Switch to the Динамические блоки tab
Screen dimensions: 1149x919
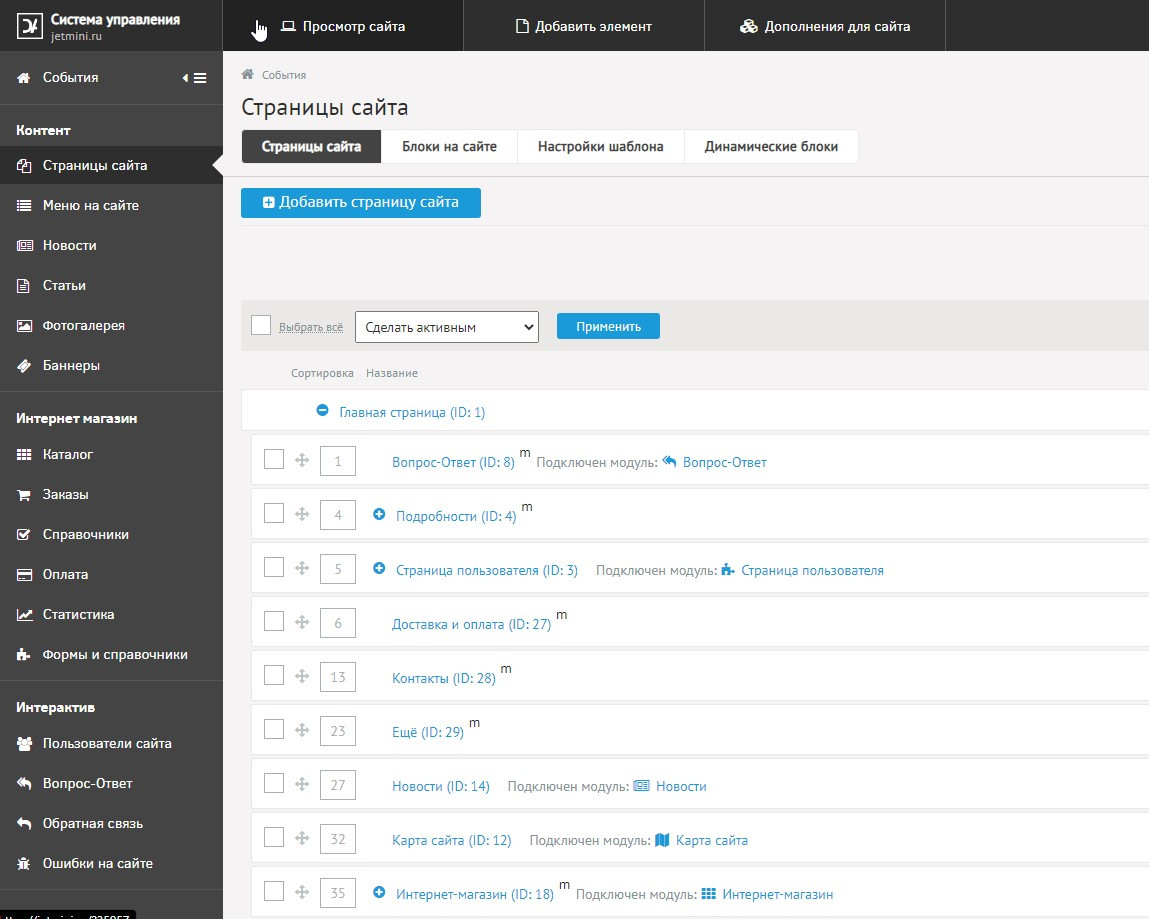point(771,147)
